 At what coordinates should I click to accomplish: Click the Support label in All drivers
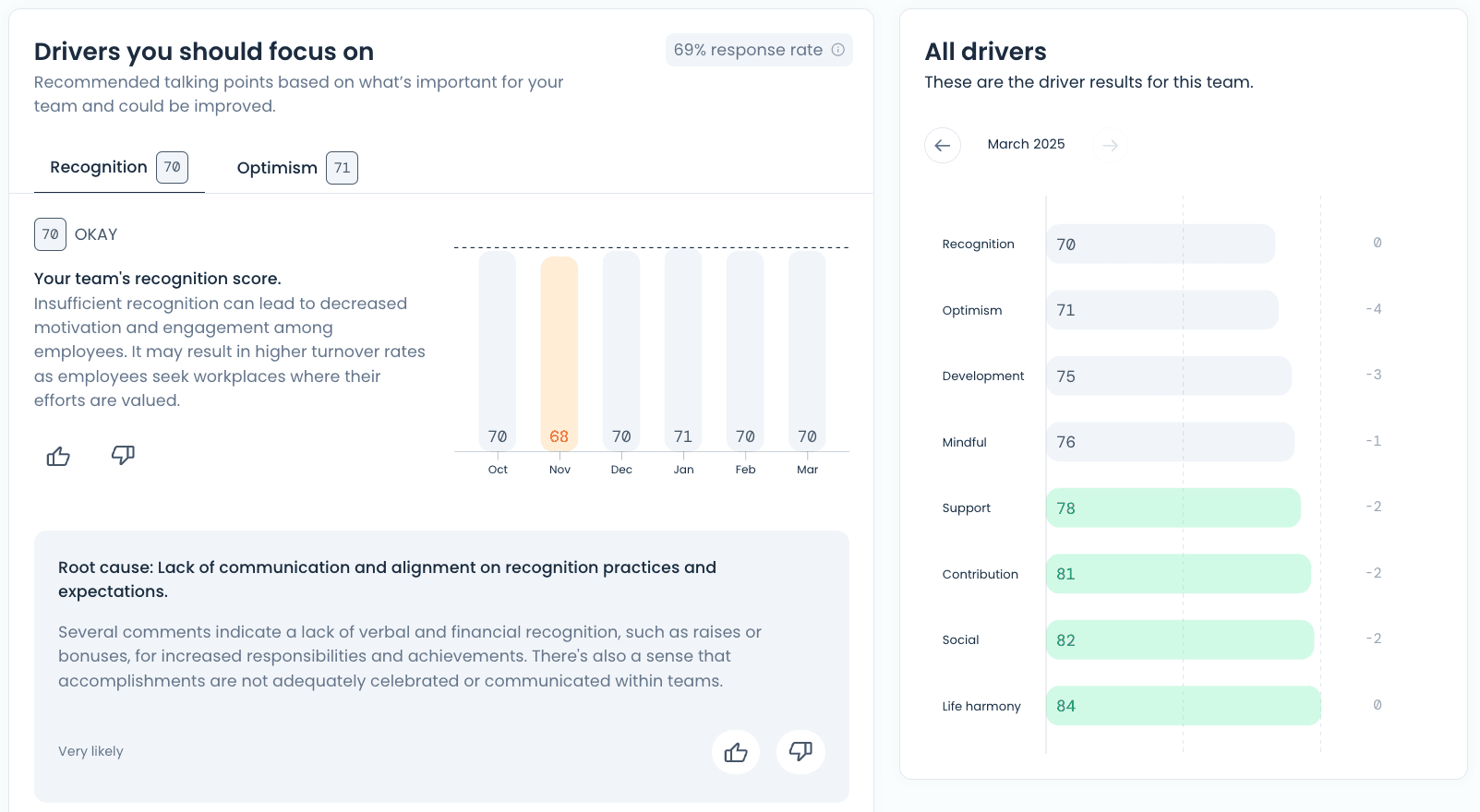967,507
